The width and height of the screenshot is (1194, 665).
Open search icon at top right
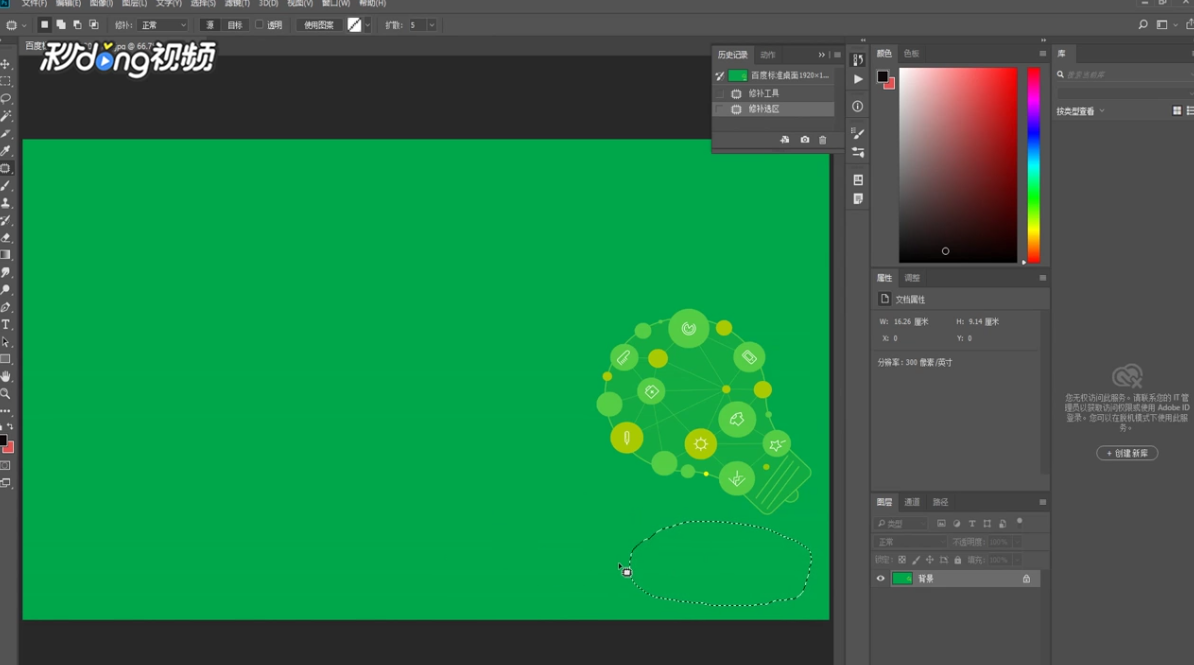click(x=1143, y=25)
